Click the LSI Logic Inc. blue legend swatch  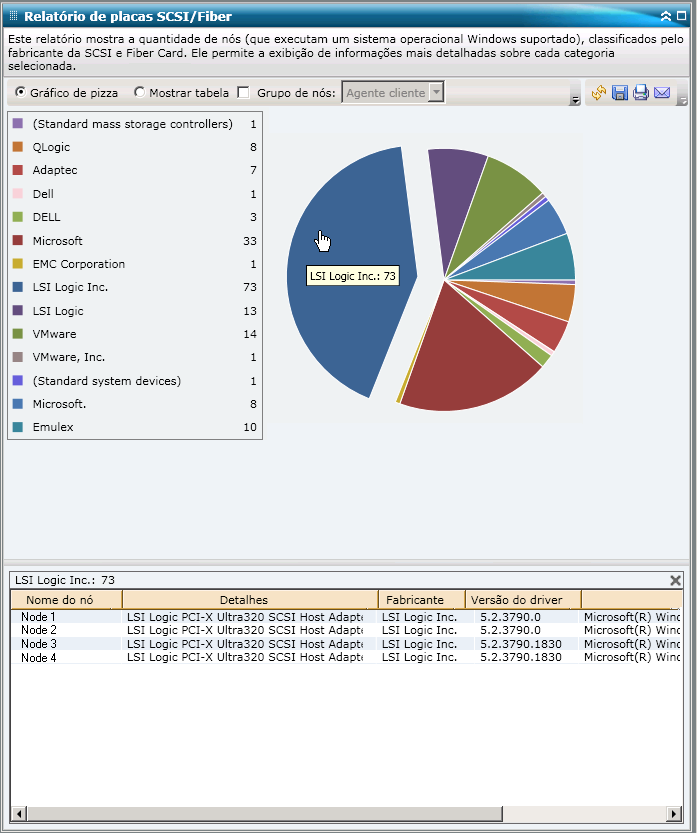18,287
